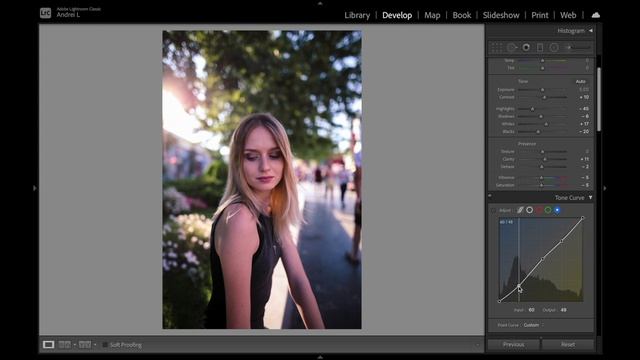Open the Web module
Image resolution: width=640 pixels, height=360 pixels.
(568, 15)
